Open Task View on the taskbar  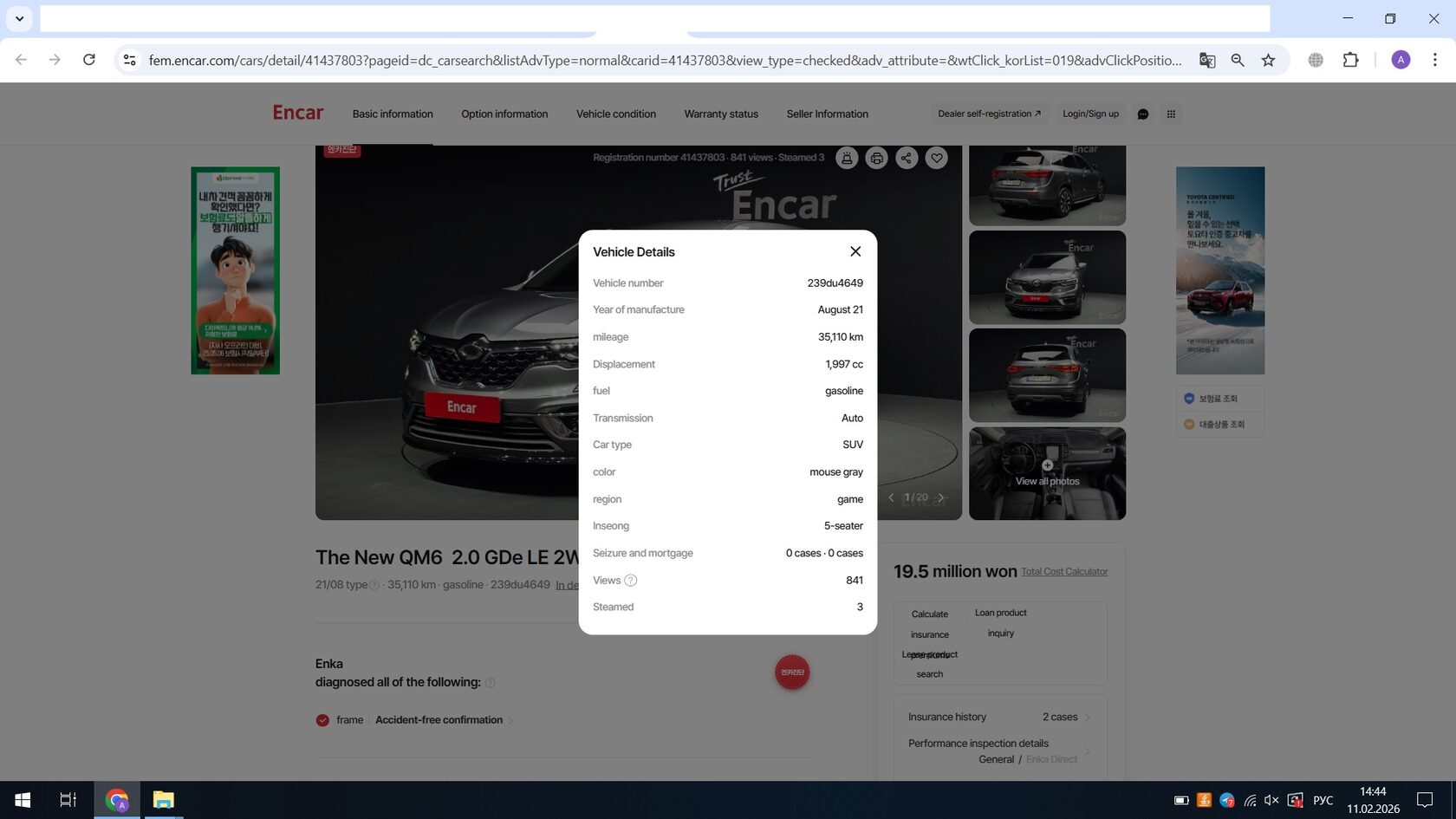pos(68,800)
